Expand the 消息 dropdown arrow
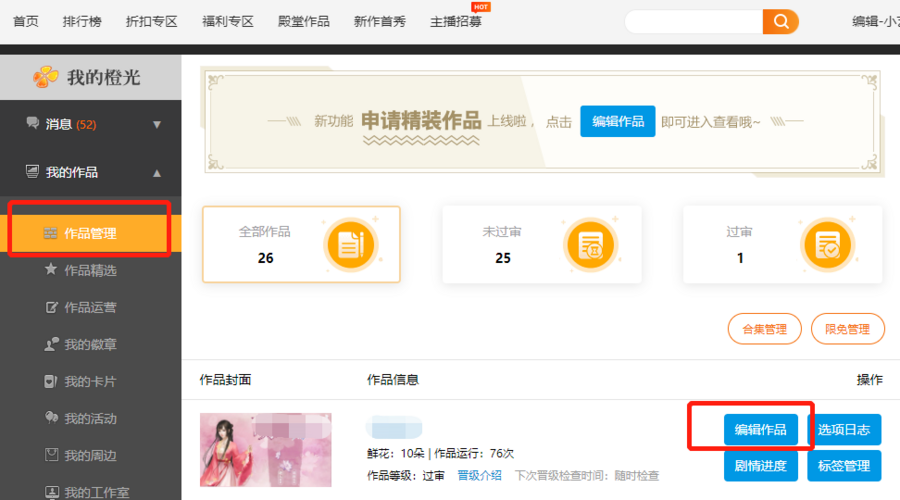Image resolution: width=900 pixels, height=500 pixels. pos(157,125)
